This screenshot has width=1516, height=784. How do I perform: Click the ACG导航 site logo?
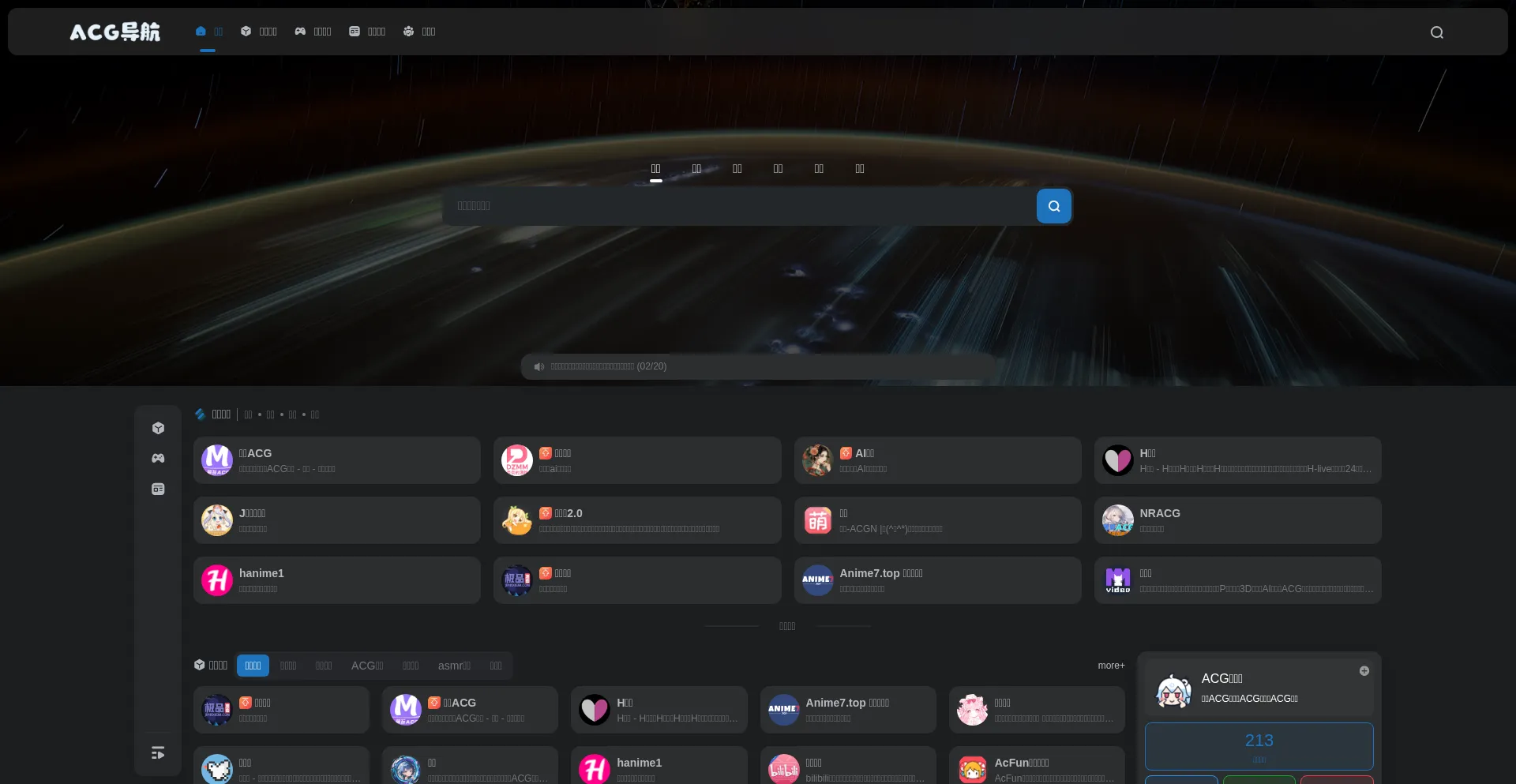(115, 32)
